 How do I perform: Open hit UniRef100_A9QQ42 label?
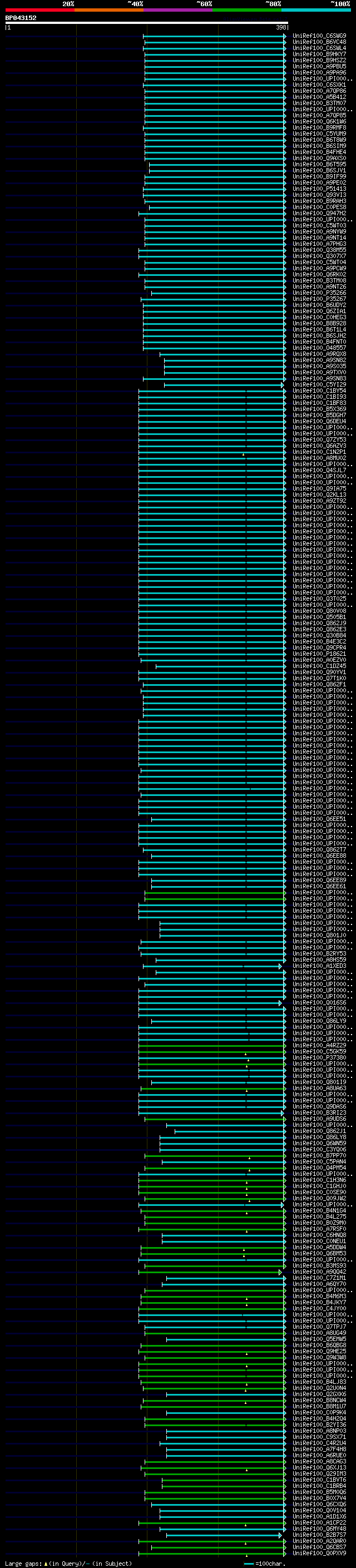pos(319,1272)
